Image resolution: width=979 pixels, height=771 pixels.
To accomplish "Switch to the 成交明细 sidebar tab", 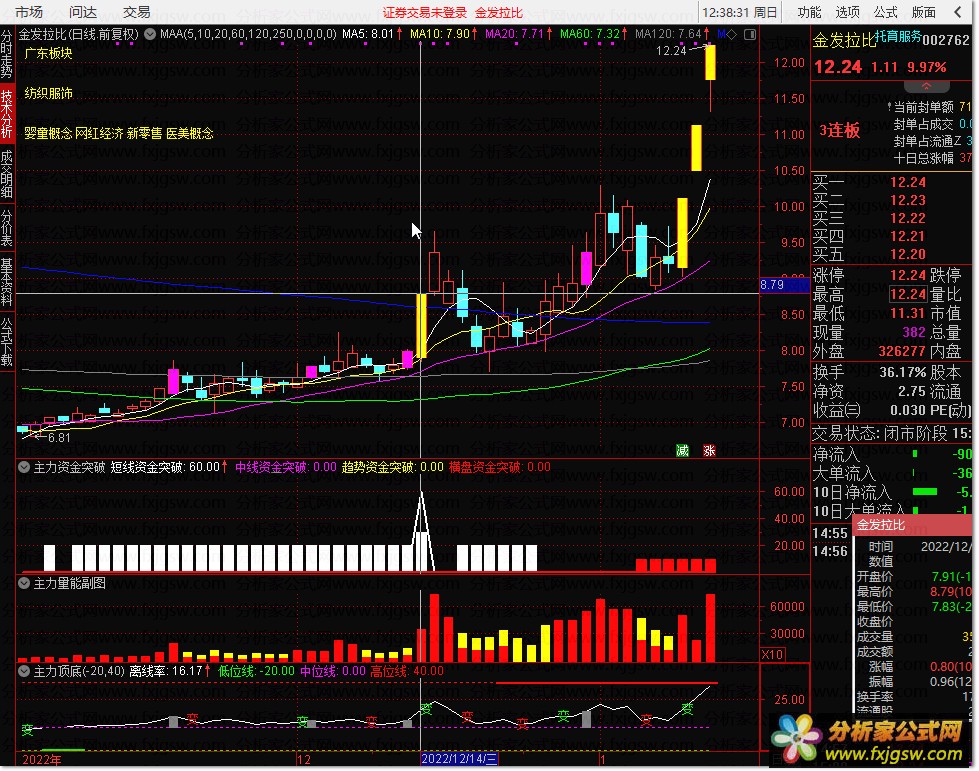I will coord(7,174).
